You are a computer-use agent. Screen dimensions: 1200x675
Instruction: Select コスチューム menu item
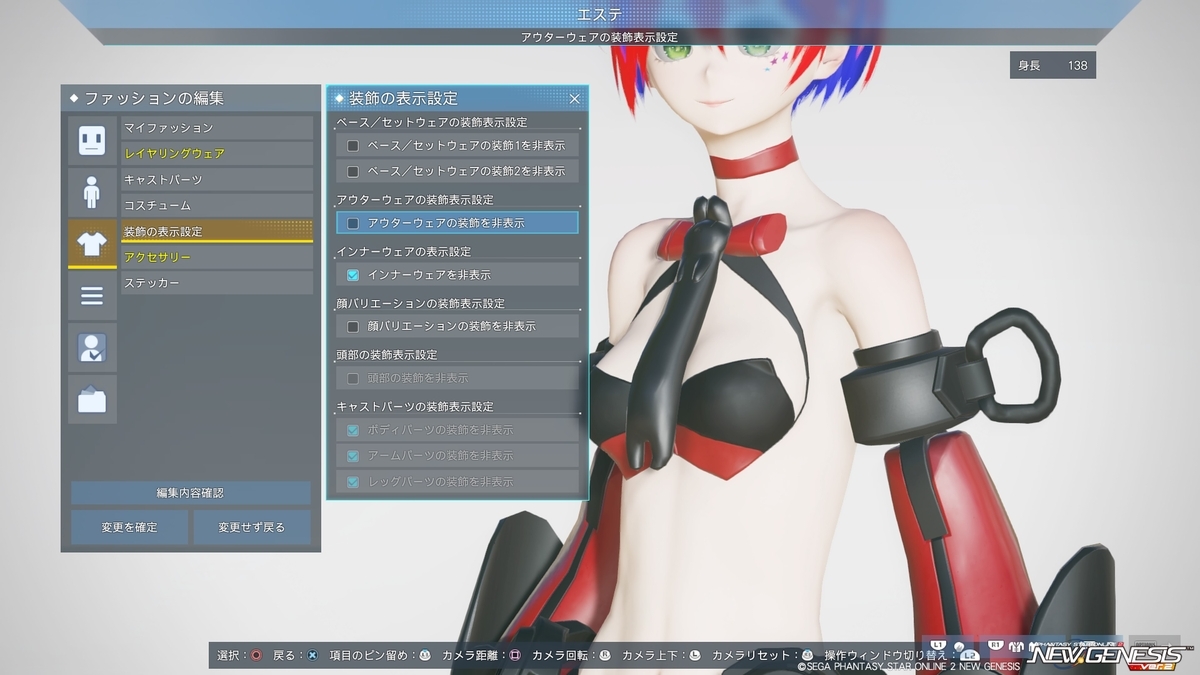click(x=217, y=205)
